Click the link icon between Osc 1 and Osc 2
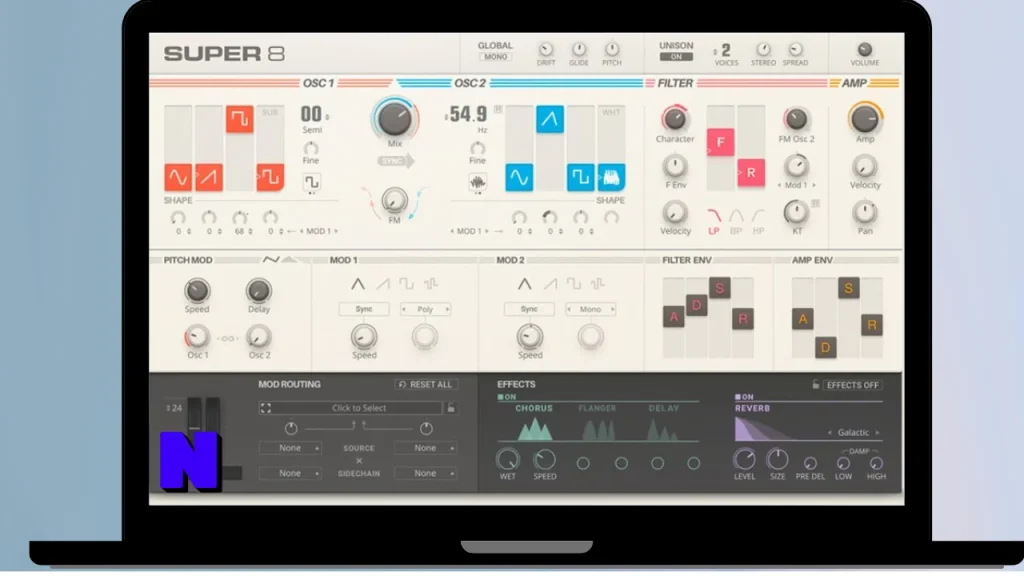Viewport: 1024px width, 576px height. (228, 338)
